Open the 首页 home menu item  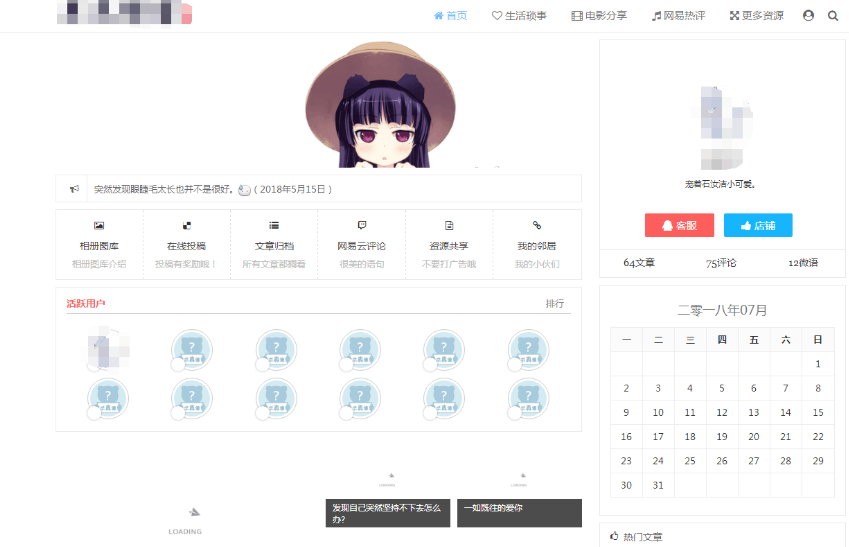coord(450,16)
